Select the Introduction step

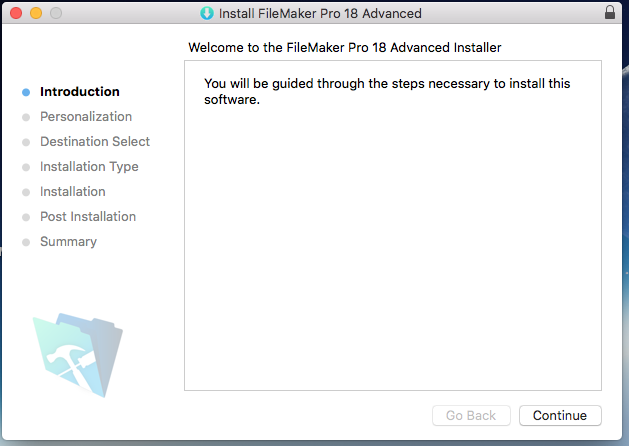point(80,91)
